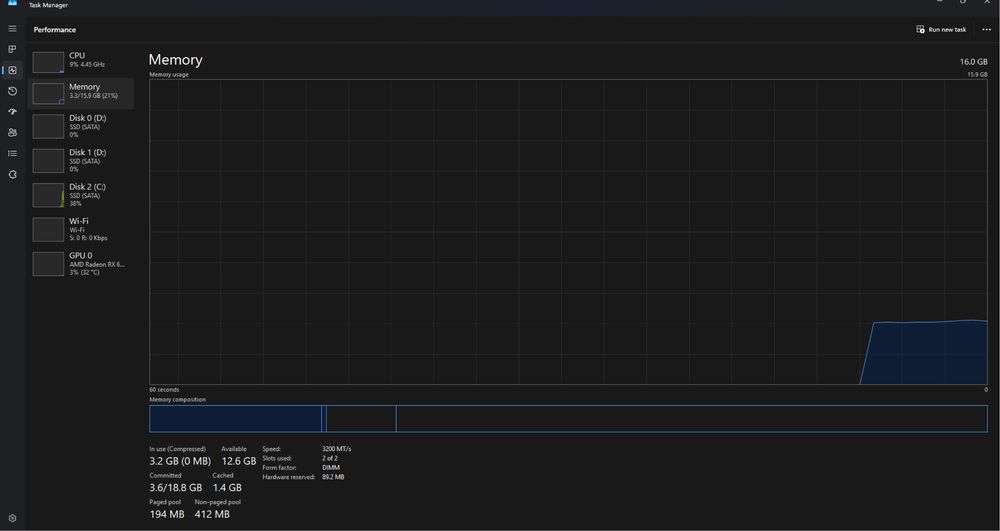Open the Services page icon
This screenshot has height=531, width=1000.
tap(12, 175)
